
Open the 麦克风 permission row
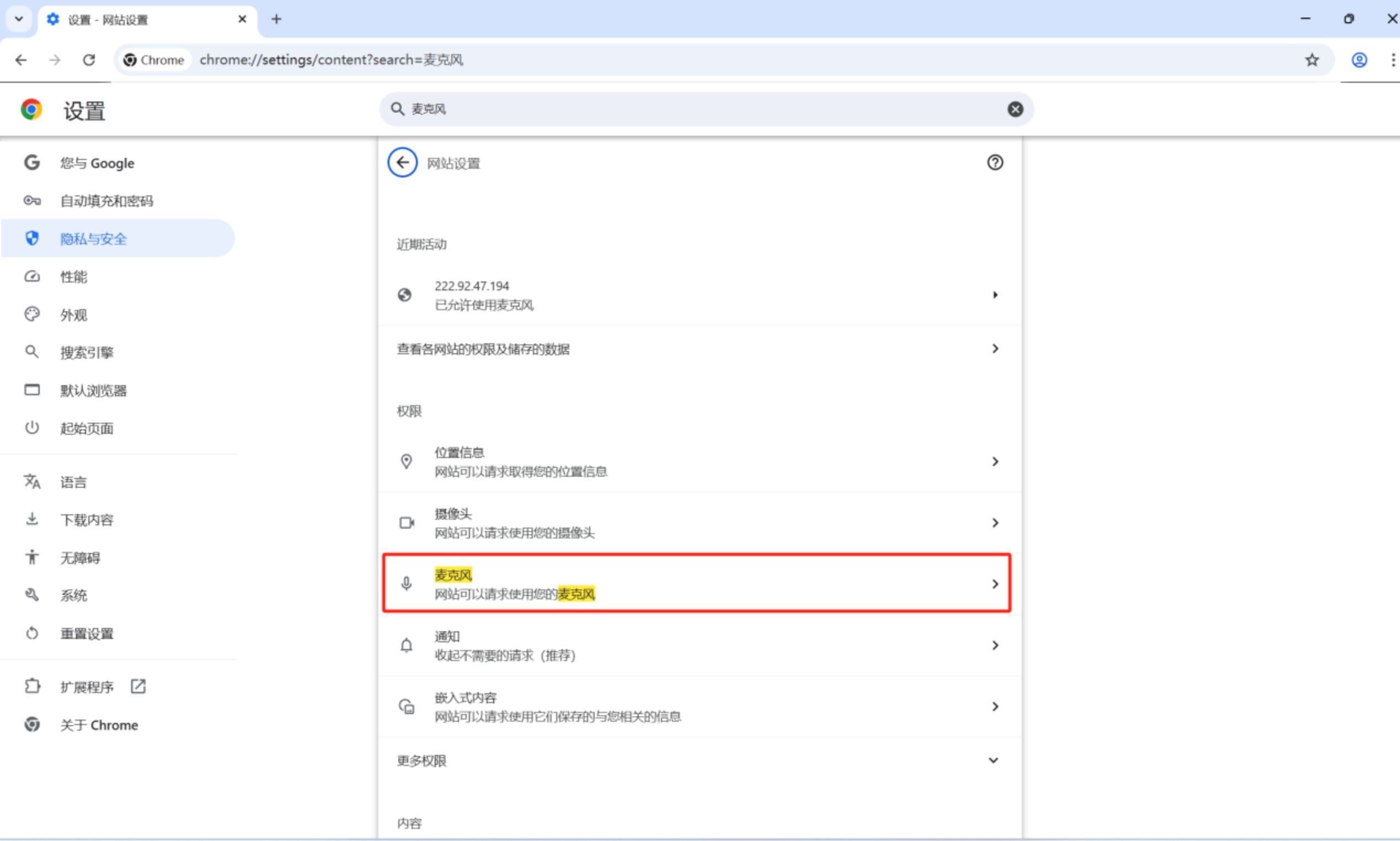pos(697,584)
